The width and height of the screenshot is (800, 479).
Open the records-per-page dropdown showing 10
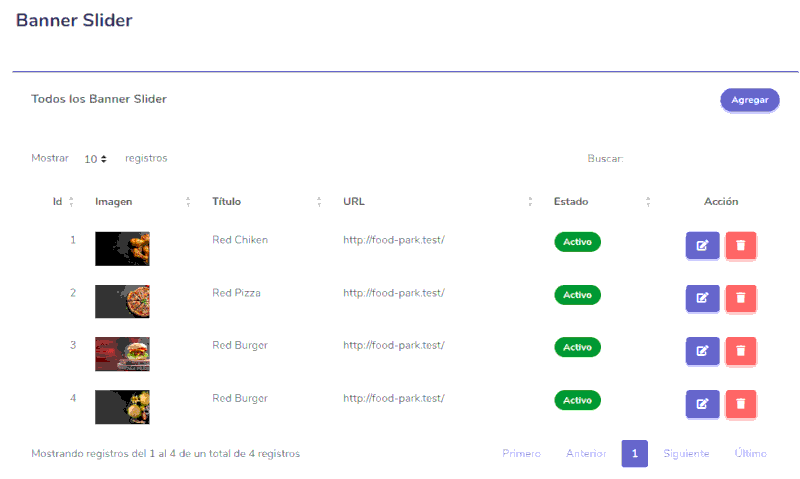(x=96, y=159)
